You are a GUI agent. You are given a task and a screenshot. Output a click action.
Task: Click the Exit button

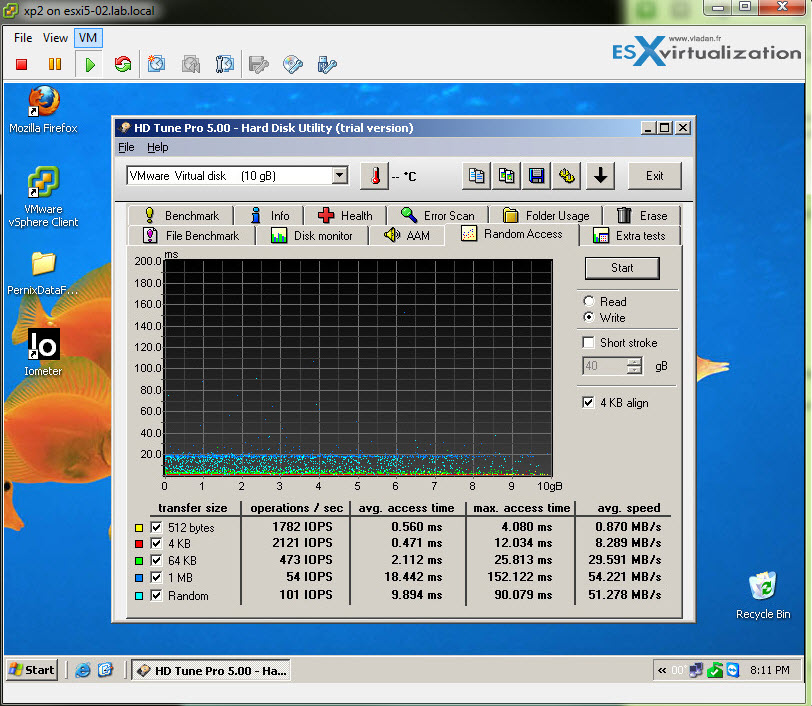[655, 176]
